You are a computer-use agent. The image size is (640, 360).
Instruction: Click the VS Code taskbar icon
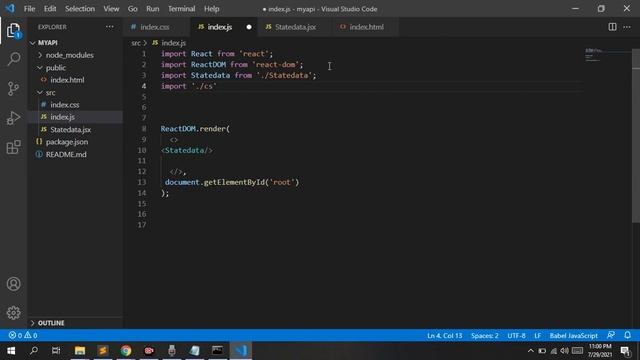pyautogui.click(x=241, y=351)
